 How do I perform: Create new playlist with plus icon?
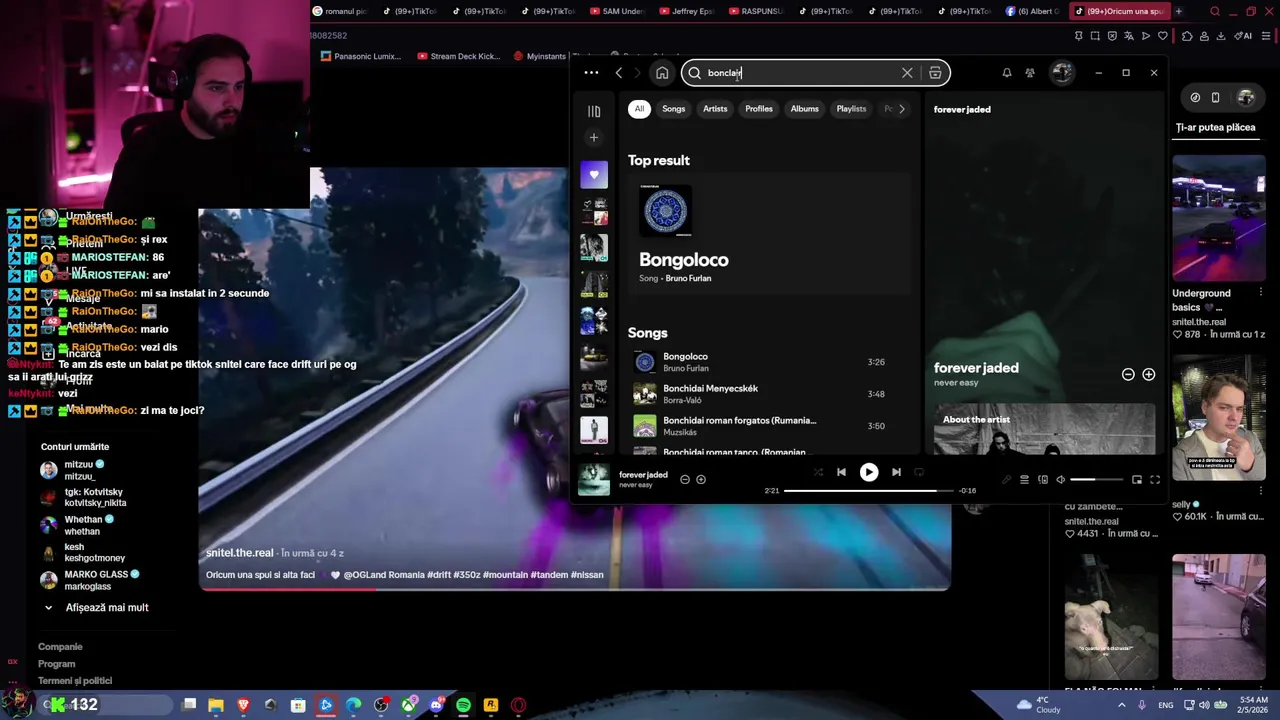point(594,137)
